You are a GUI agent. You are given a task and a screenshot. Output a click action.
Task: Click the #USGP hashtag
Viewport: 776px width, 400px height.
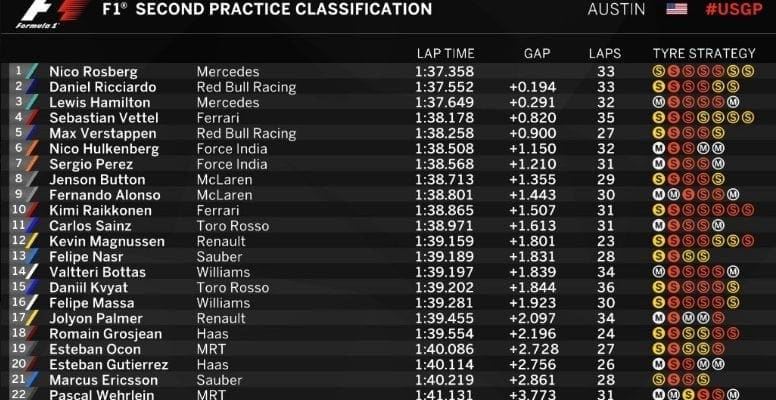pos(733,9)
